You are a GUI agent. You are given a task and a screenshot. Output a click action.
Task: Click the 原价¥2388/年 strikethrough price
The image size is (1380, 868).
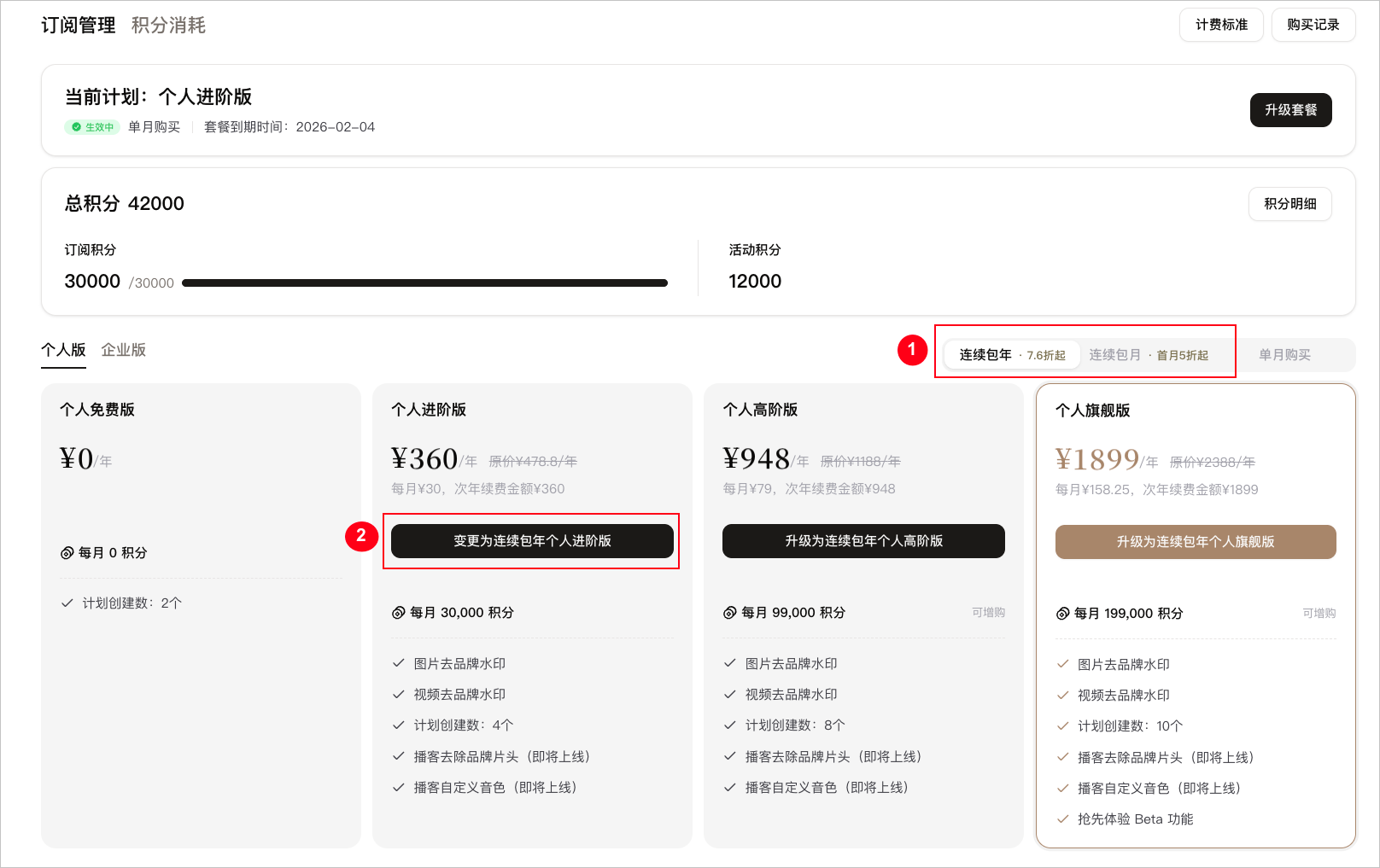coord(1213,463)
